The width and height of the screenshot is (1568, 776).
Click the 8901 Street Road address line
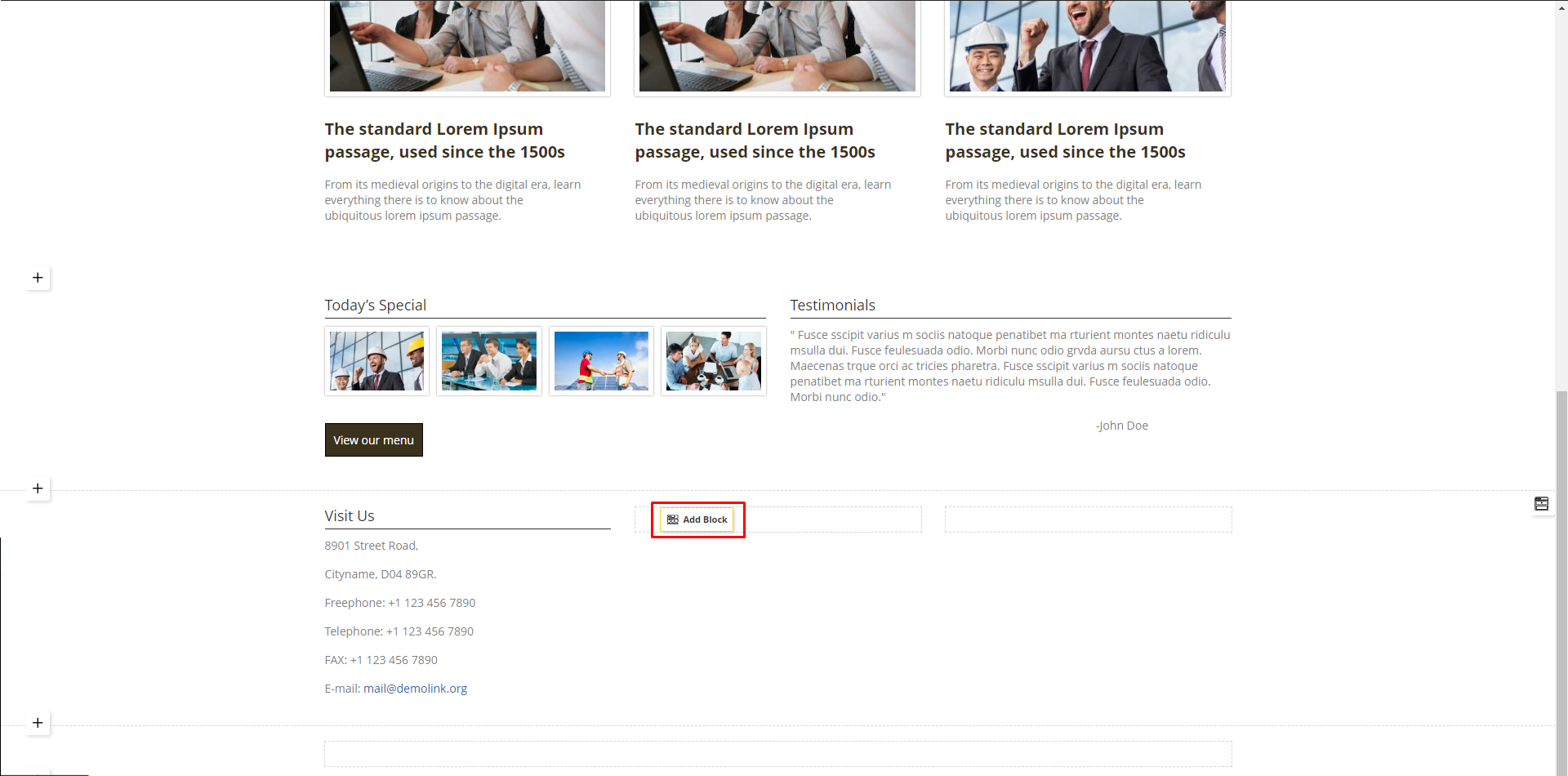point(372,546)
